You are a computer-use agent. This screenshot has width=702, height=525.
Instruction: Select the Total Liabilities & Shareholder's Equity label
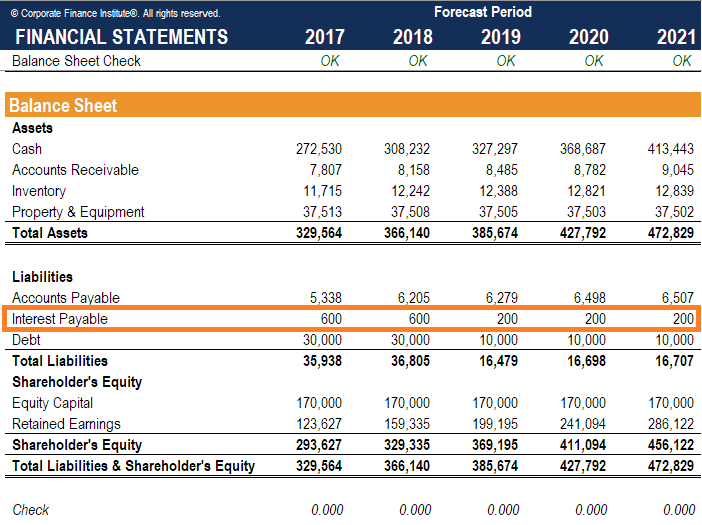[133, 466]
